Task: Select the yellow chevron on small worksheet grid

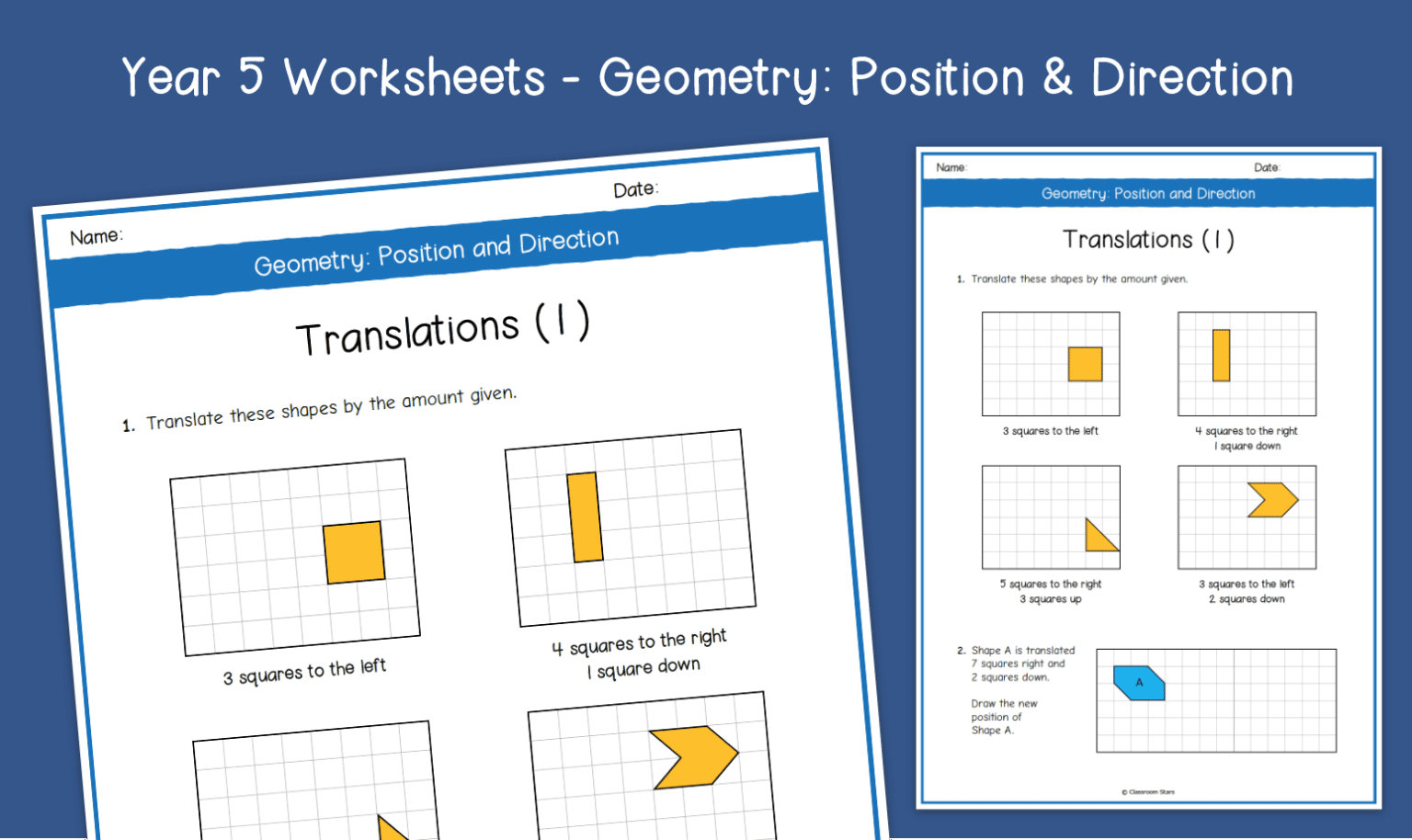Action: 1273,500
